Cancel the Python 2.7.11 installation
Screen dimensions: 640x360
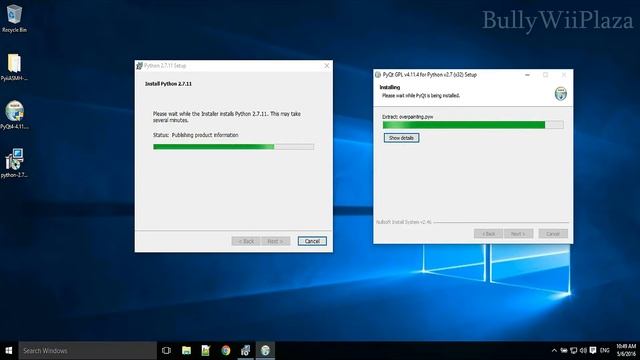[x=312, y=241]
